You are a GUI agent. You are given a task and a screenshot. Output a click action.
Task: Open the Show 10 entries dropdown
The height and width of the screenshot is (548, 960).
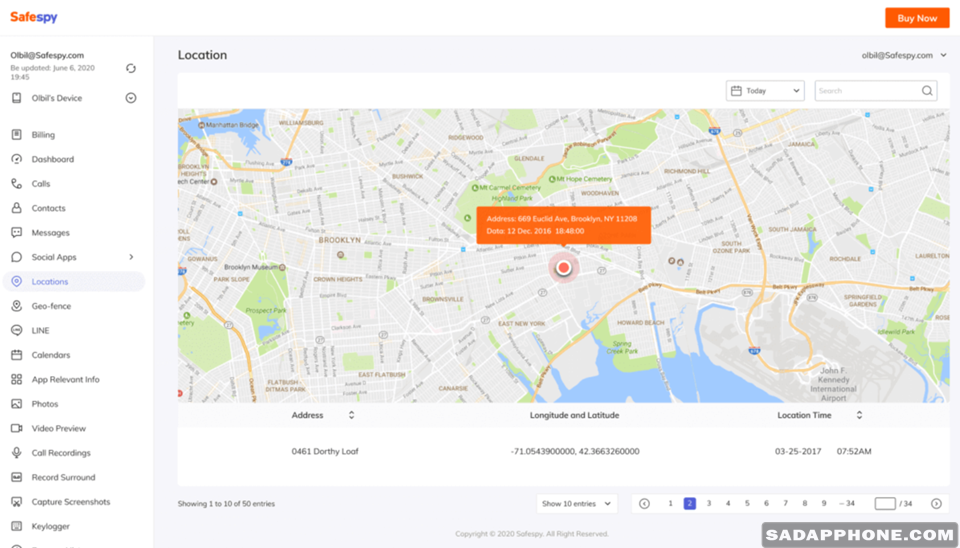click(x=577, y=503)
